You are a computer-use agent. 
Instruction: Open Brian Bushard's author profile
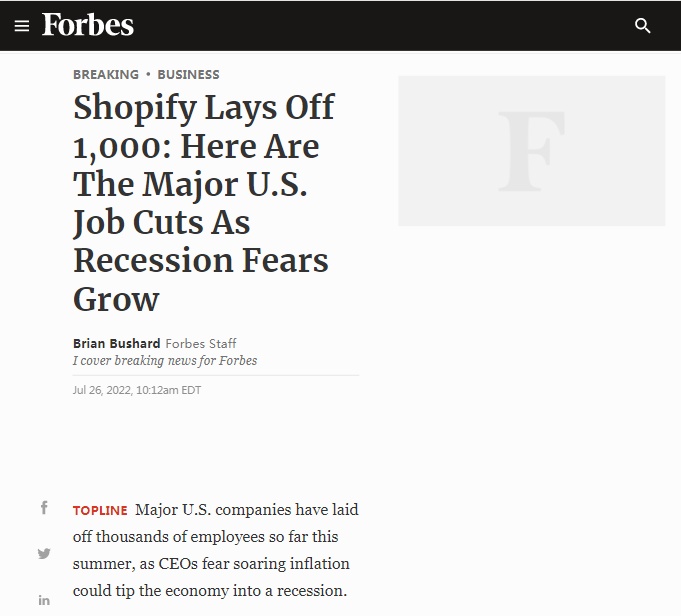(117, 344)
